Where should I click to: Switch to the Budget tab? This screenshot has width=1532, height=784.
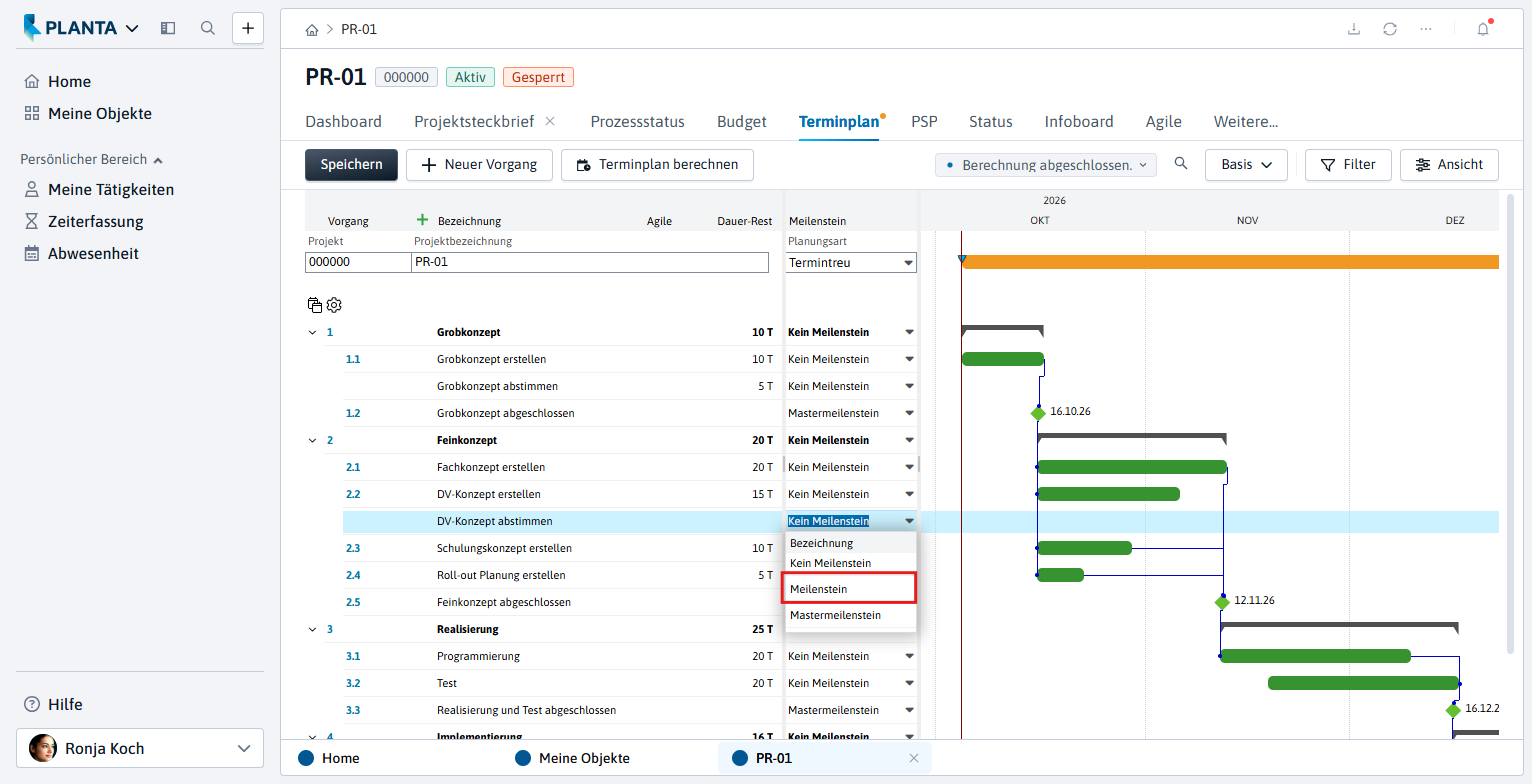[741, 122]
